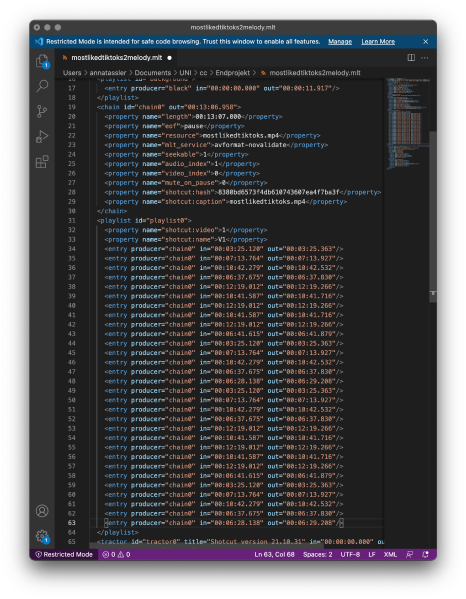466x599 pixels.
Task: Open the Source Control view
Action: coord(42,111)
